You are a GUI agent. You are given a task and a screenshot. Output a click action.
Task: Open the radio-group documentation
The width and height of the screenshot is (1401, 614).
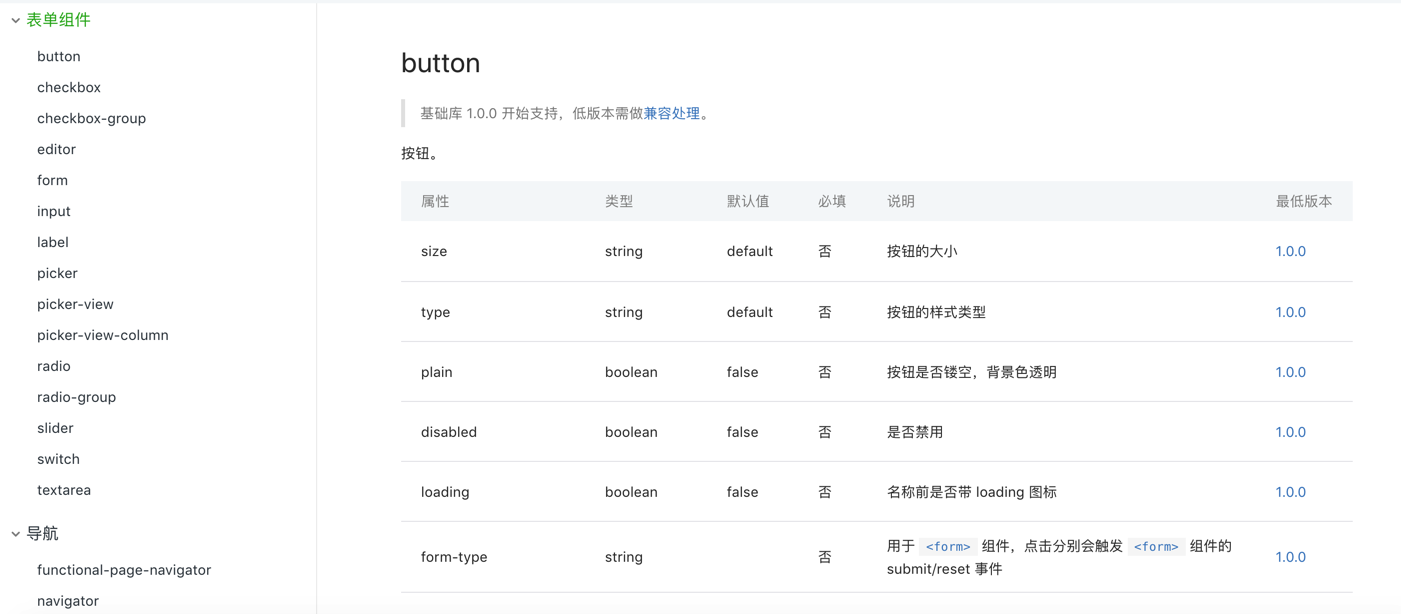[75, 396]
